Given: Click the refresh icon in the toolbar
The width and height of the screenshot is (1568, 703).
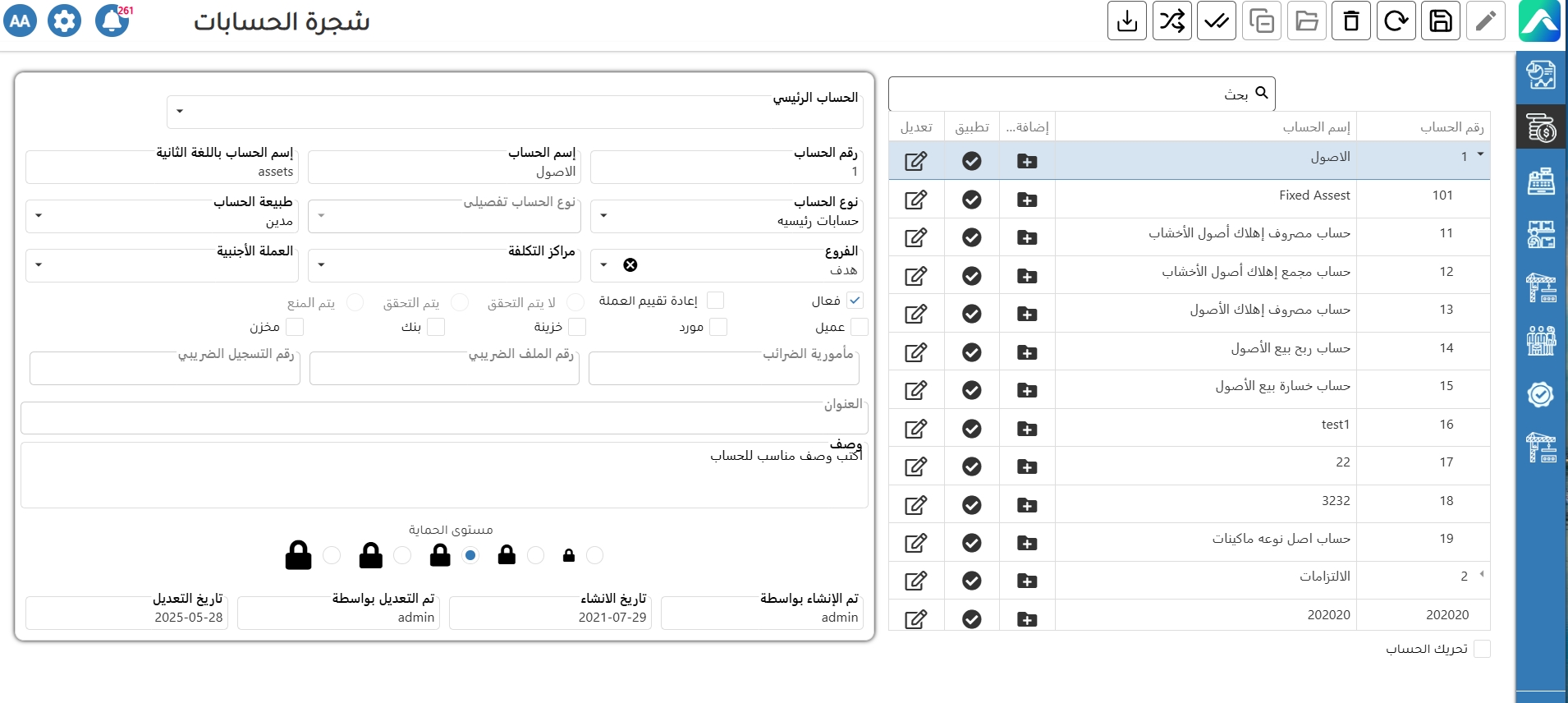Looking at the screenshot, I should pos(1396,21).
